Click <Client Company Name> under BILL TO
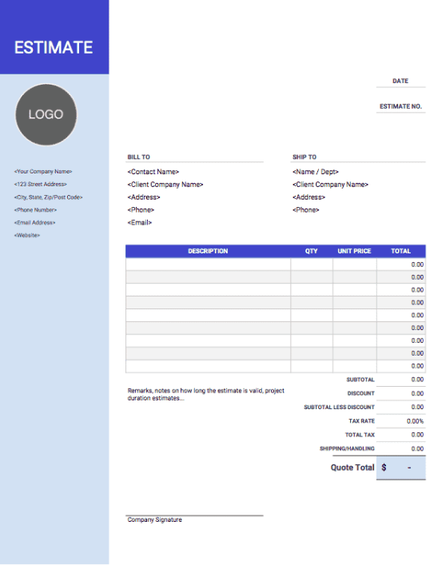 point(165,184)
